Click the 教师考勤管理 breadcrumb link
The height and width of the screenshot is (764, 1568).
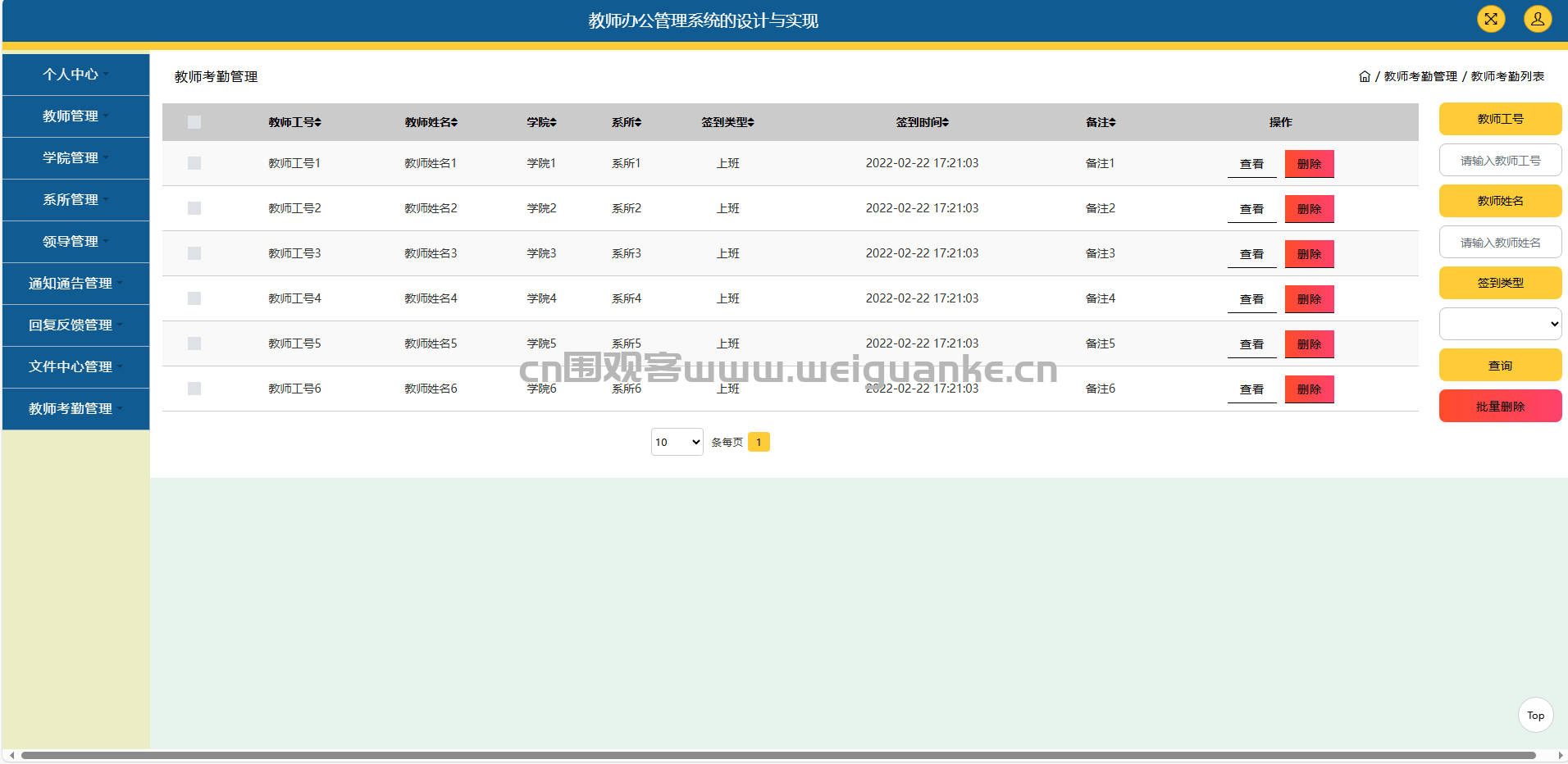(x=1420, y=76)
